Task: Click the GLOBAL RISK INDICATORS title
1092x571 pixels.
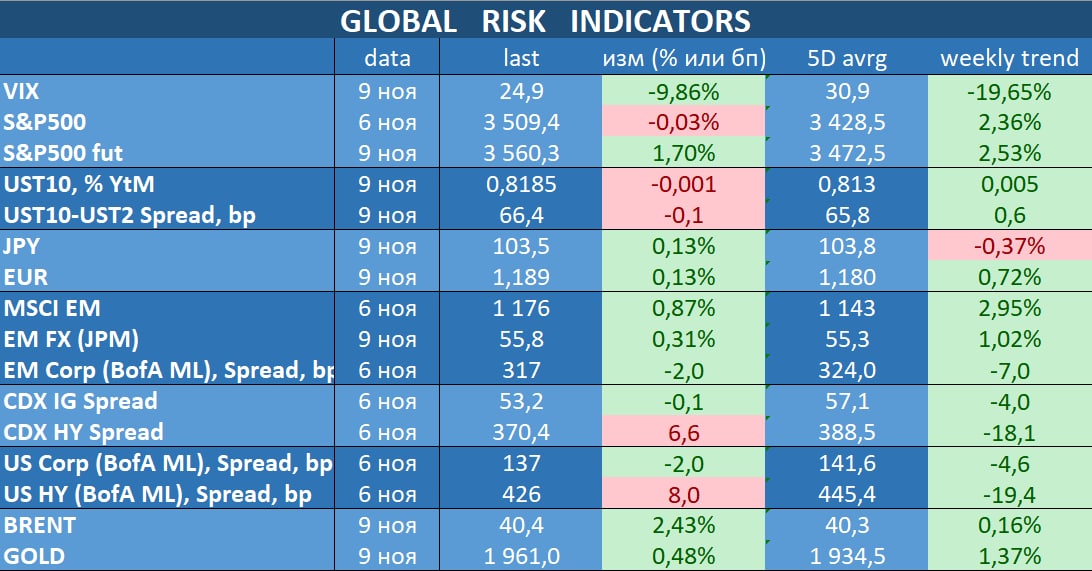Action: 545,20
